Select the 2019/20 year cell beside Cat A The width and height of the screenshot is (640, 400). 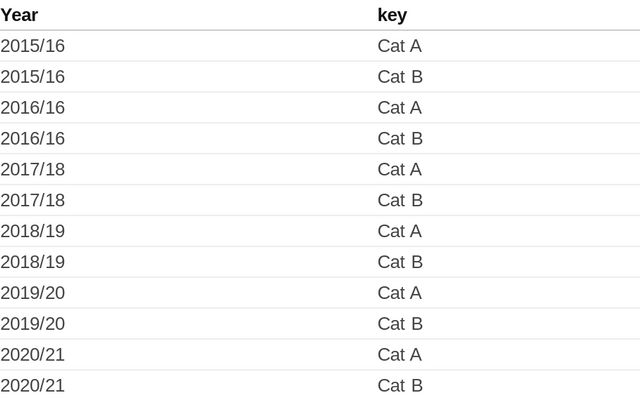33,294
